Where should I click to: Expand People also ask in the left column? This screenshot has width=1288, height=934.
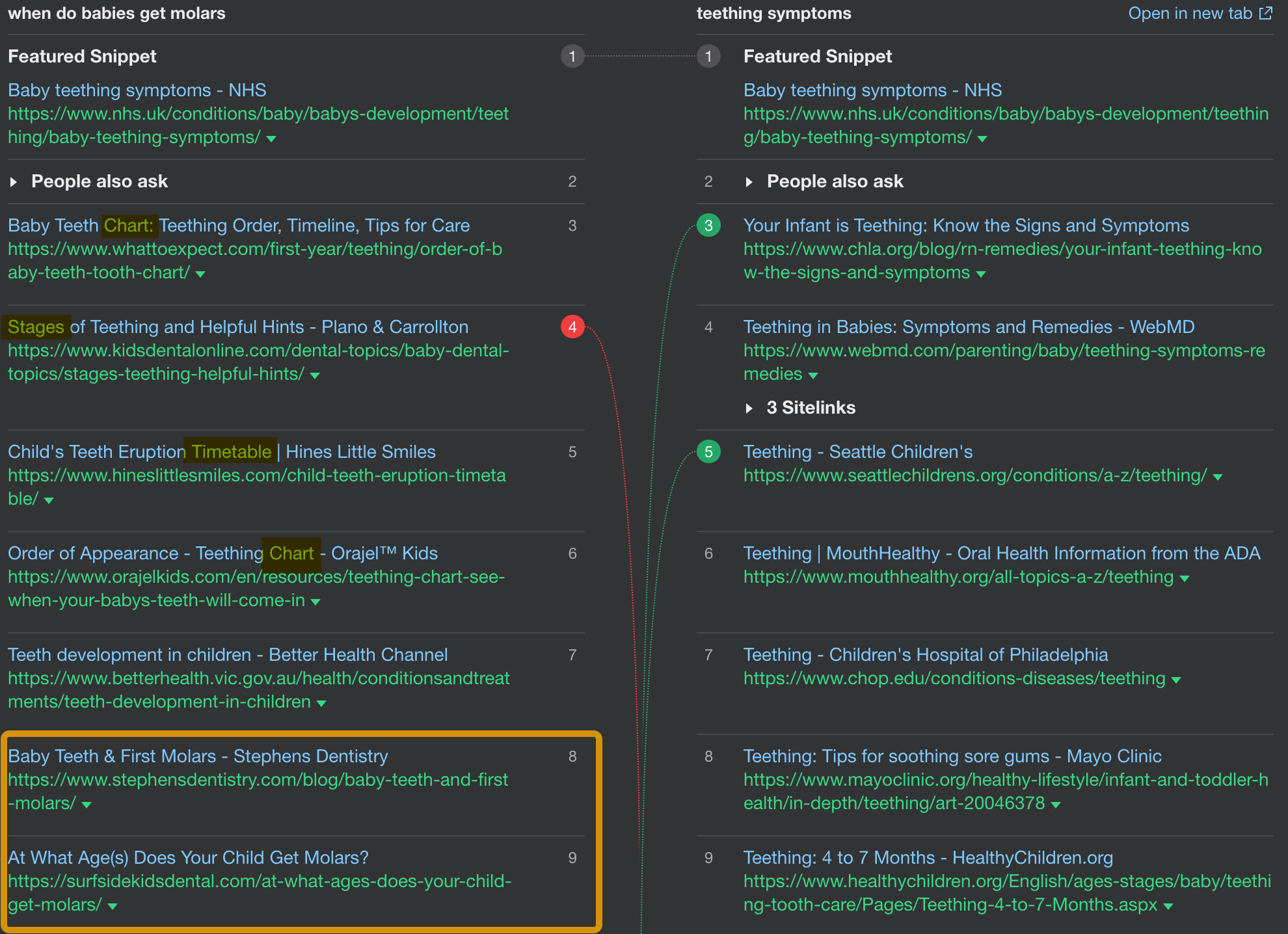[14, 181]
